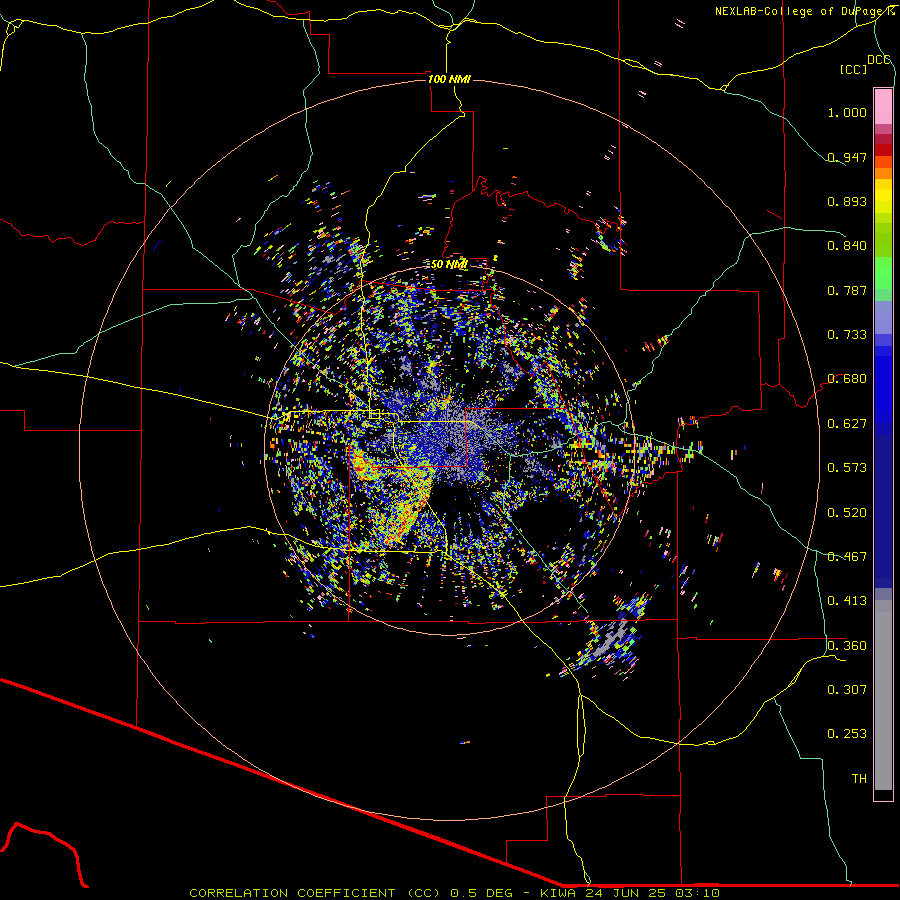Screen dimensions: 900x900
Task: Click the 0.5 DEG elevation text
Action: click(x=483, y=893)
